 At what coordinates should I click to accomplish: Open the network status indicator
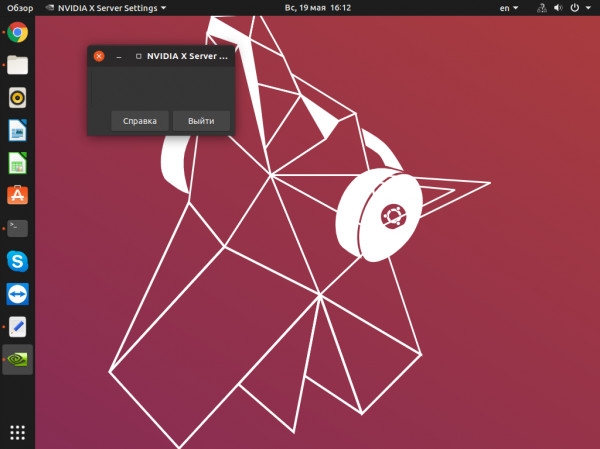coord(542,8)
